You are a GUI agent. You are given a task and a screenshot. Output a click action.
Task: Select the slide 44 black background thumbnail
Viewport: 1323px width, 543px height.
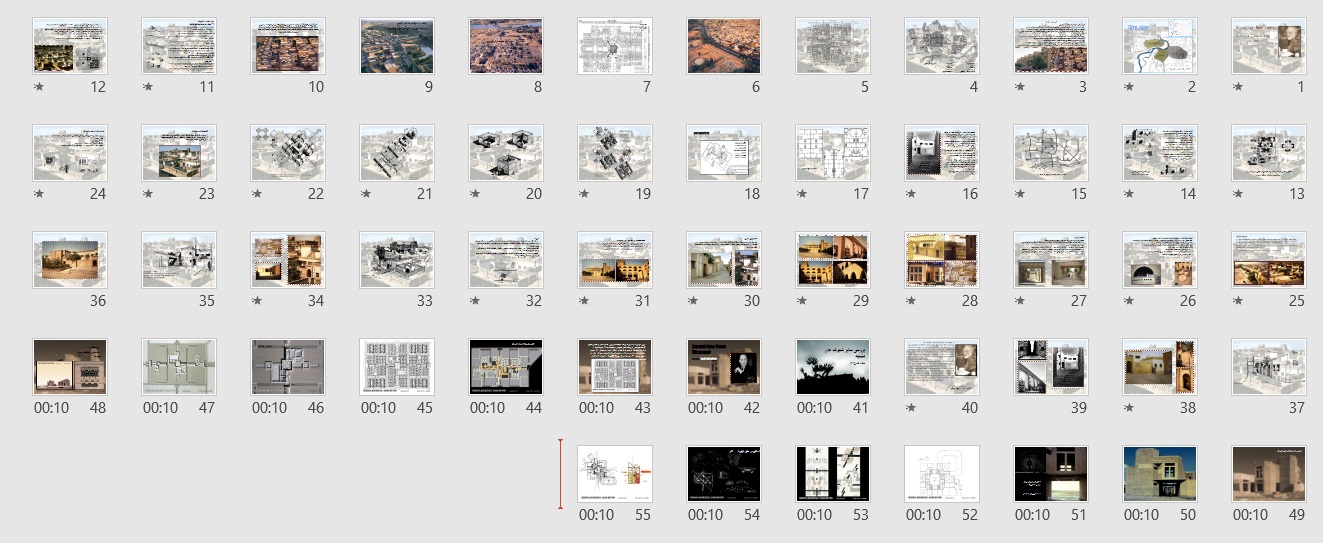[x=506, y=367]
